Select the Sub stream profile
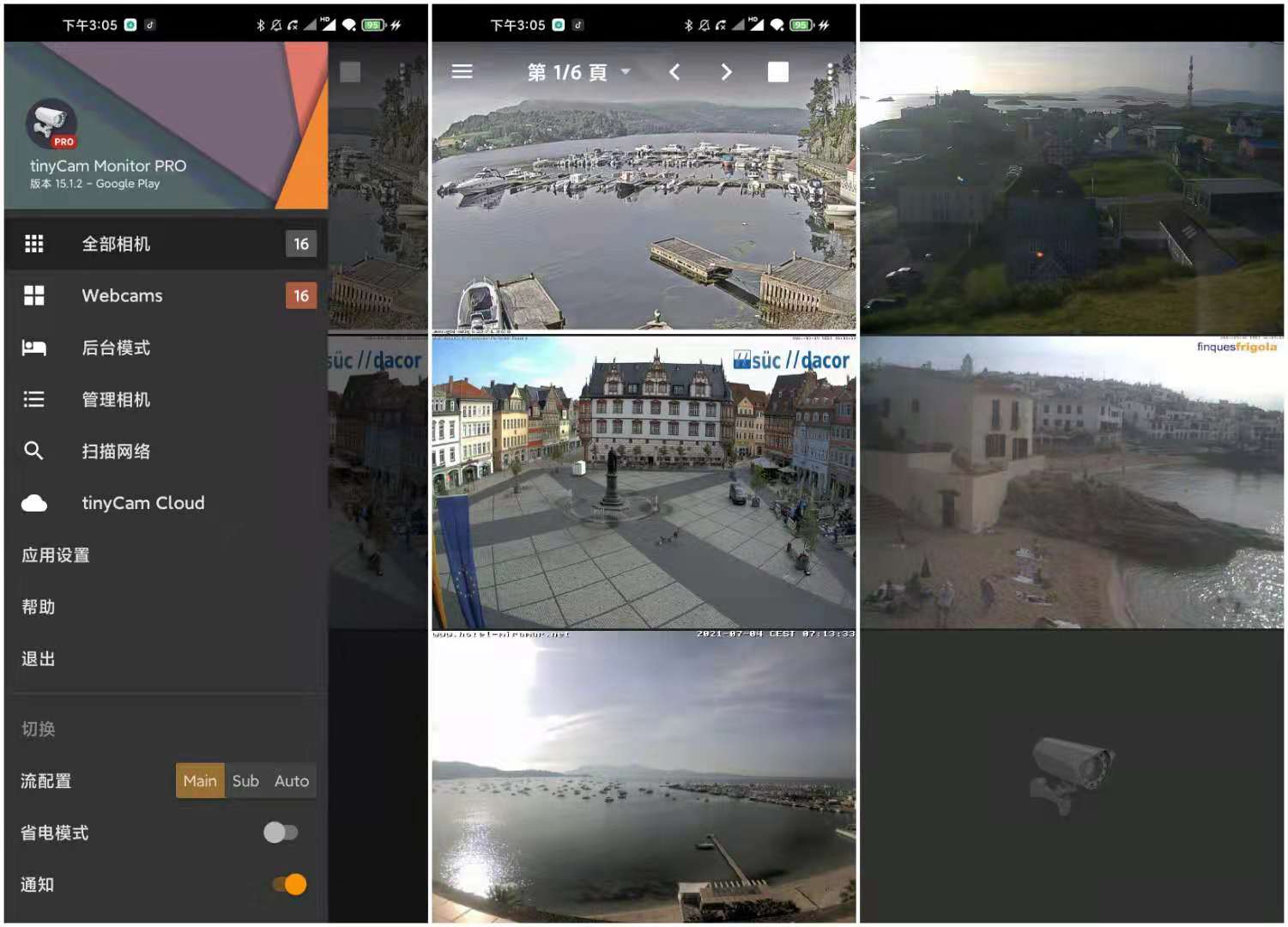This screenshot has width=1288, height=927. click(245, 781)
